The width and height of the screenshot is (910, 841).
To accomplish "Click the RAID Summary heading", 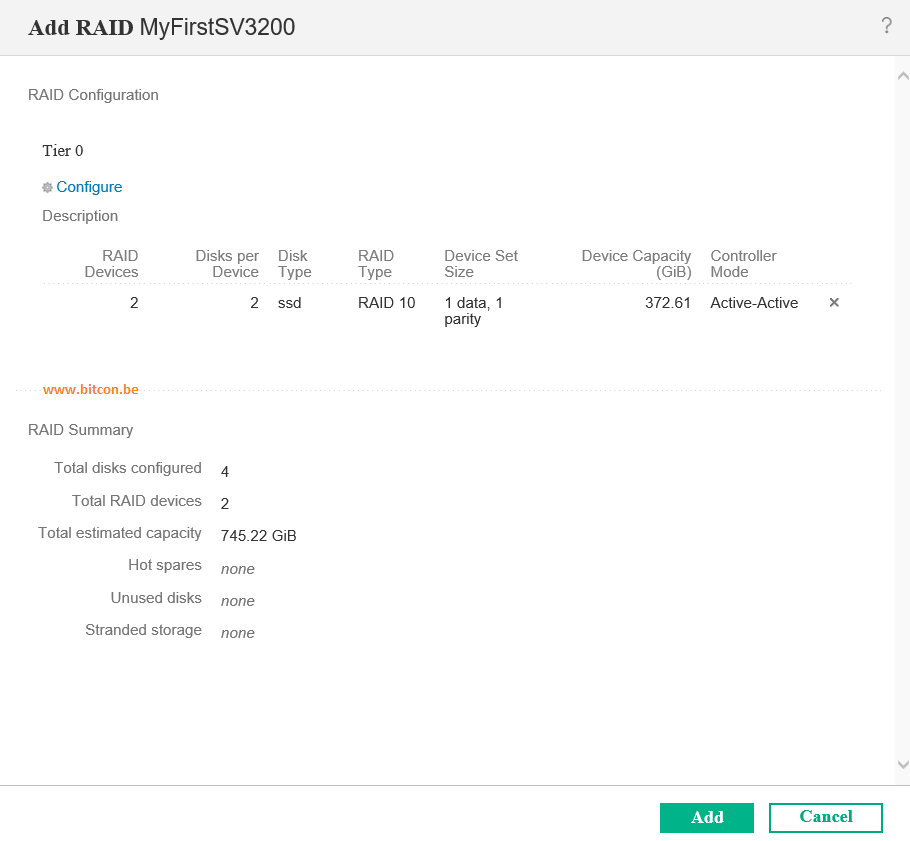I will [x=81, y=430].
